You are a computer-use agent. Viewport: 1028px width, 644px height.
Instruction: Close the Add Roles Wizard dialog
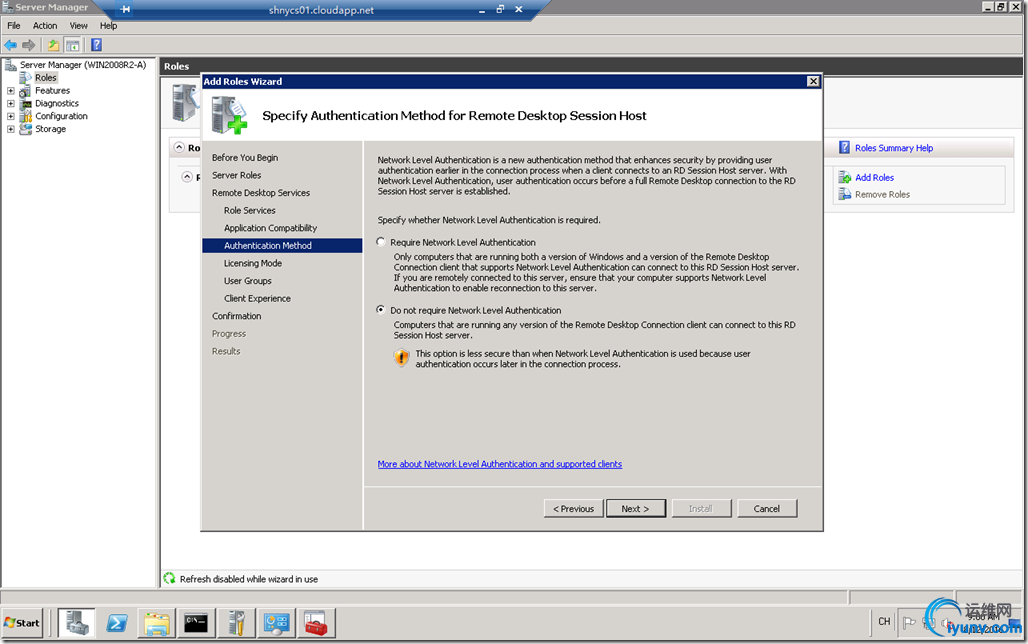[813, 81]
